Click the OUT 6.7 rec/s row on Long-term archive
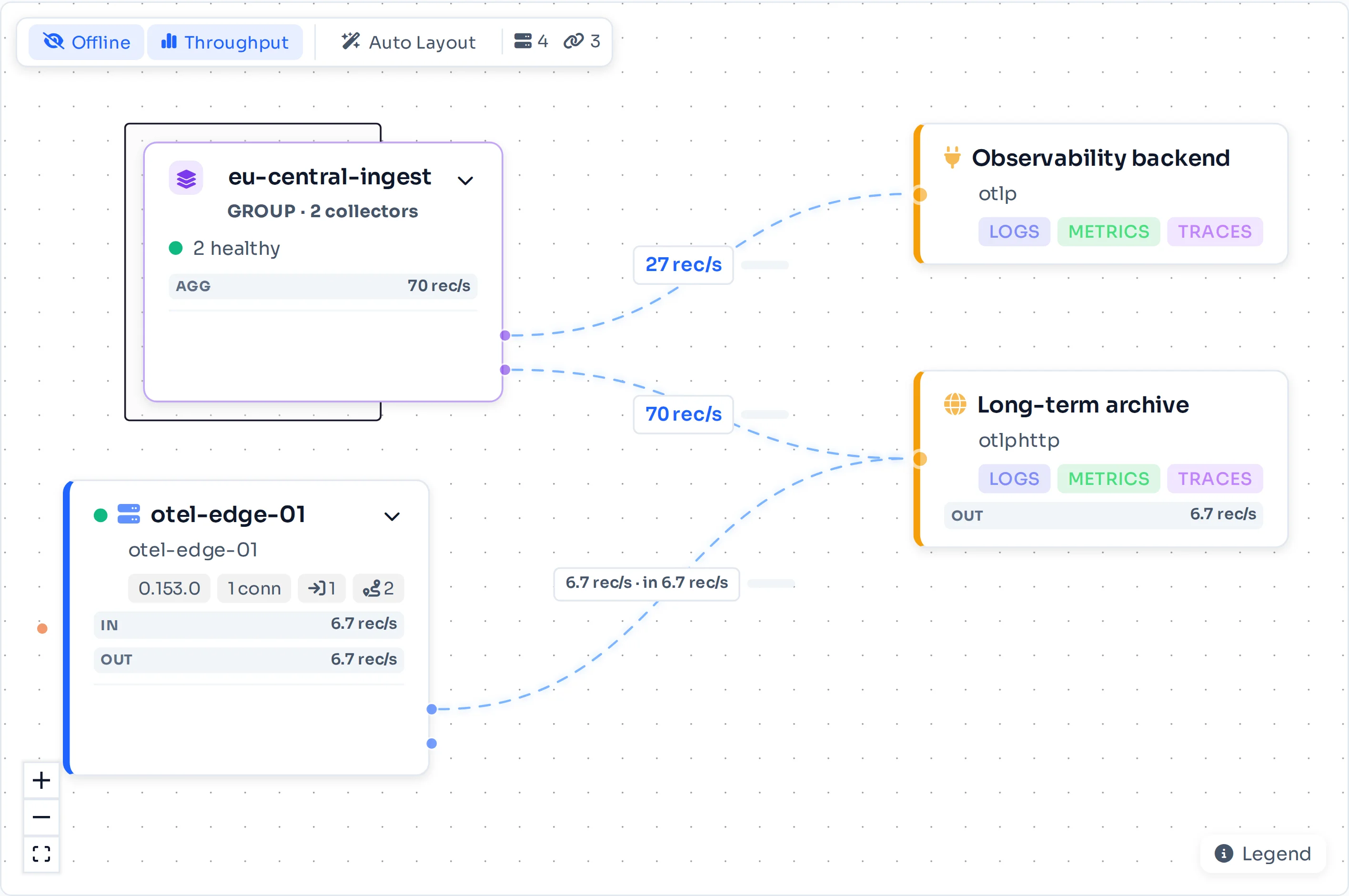 [x=1103, y=515]
